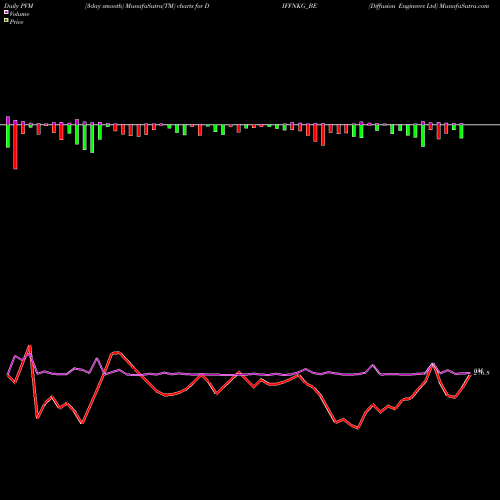Viewport: 500px width, 500px height.
Task: Click the Price legend label
Action: coord(16,22)
